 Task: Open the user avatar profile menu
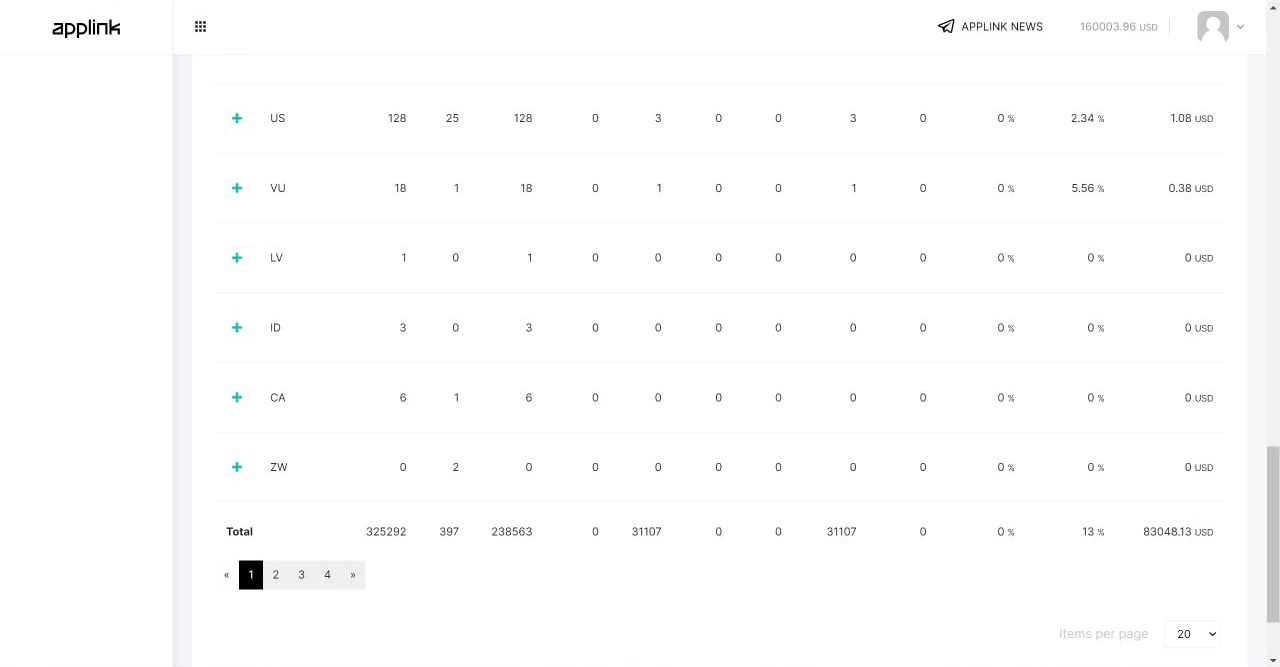point(1212,27)
